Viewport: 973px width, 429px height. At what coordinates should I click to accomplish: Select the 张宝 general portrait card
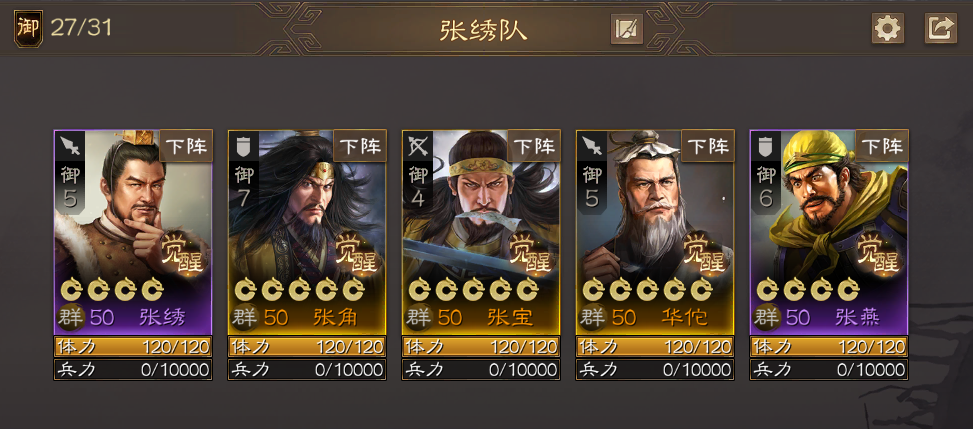(x=481, y=232)
